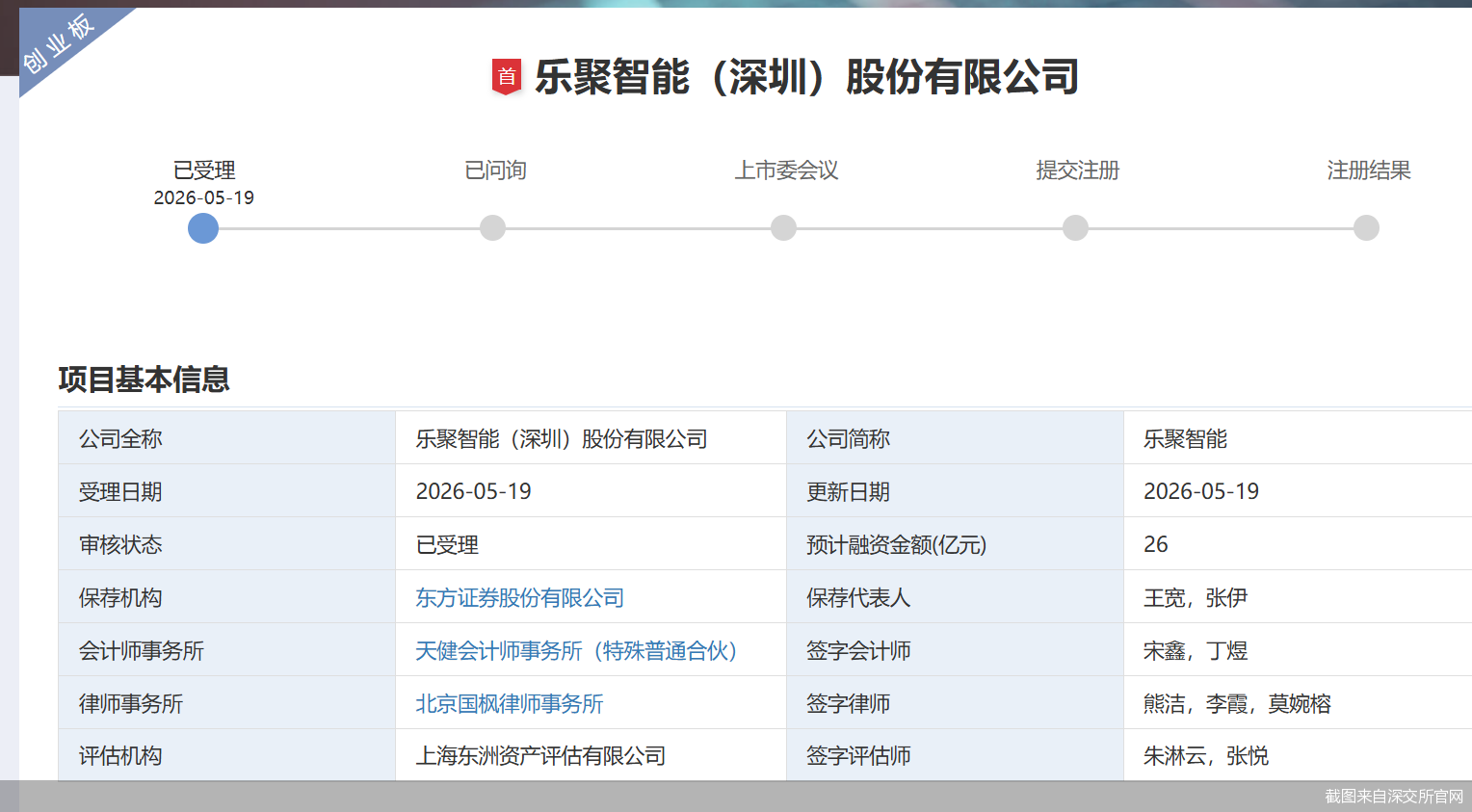The height and width of the screenshot is (812, 1472).
Task: Select the 已受理 progress step circle
Action: pos(203,228)
